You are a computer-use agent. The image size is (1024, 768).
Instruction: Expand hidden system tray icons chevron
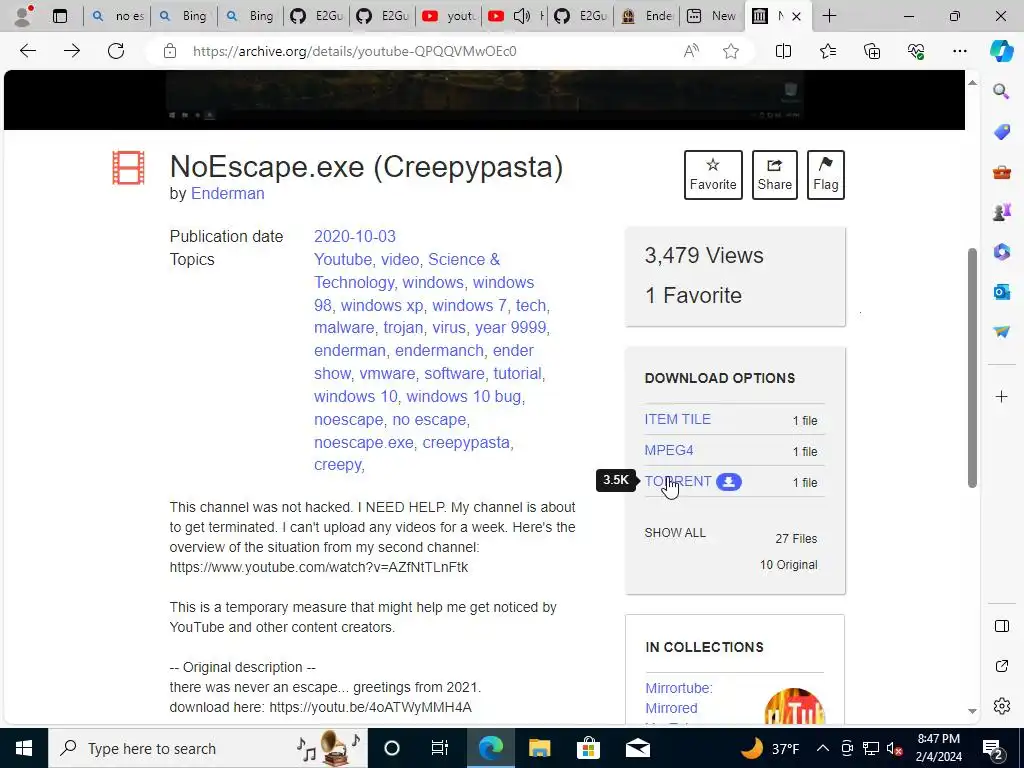[823, 748]
